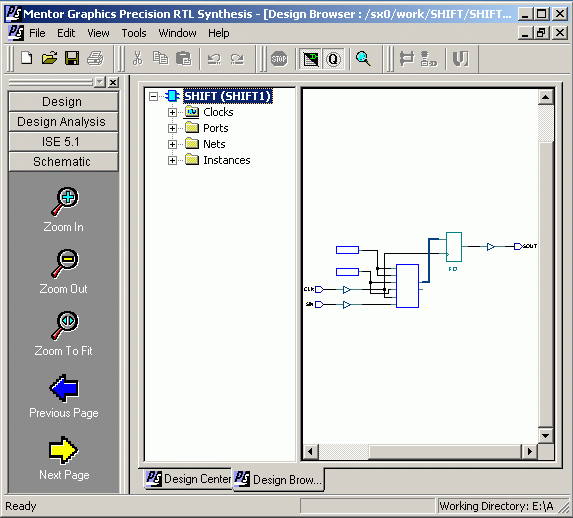
Task: Click the Schematic panel button
Action: click(63, 162)
